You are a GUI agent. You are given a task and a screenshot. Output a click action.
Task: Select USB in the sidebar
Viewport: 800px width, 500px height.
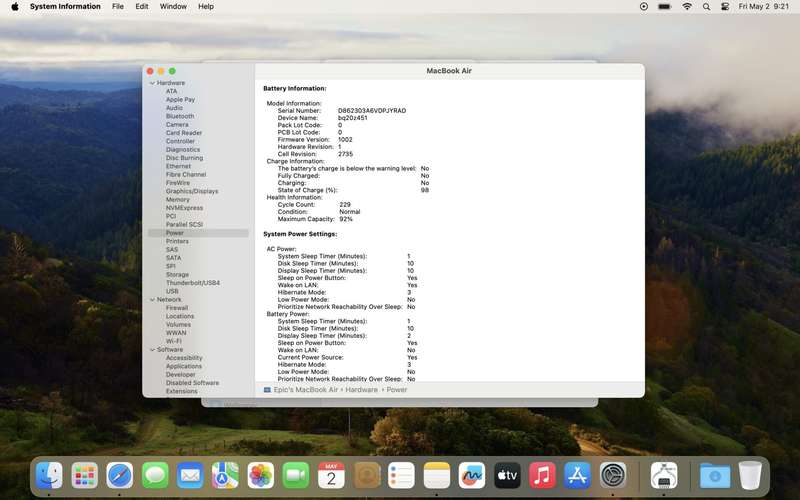click(x=172, y=291)
